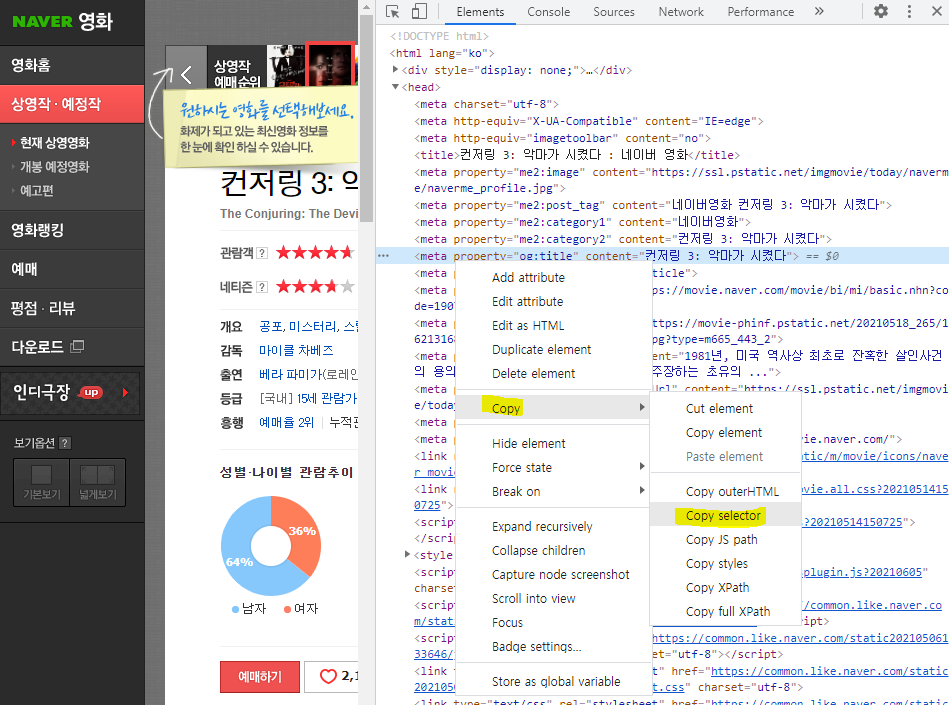This screenshot has width=949, height=705.
Task: Expand the Break on submenu arrow
Action: point(642,491)
